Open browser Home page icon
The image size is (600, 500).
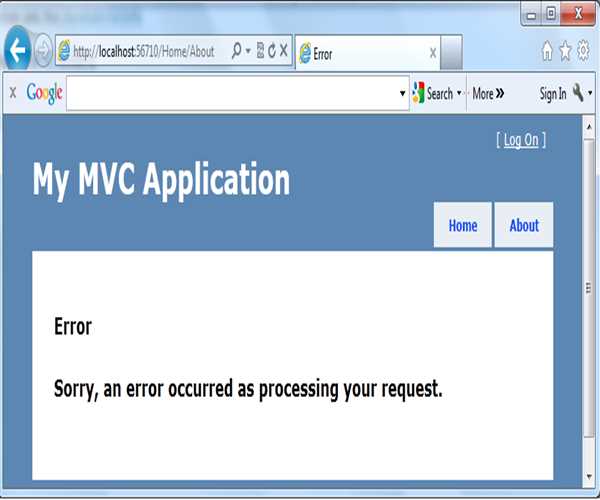pos(547,50)
